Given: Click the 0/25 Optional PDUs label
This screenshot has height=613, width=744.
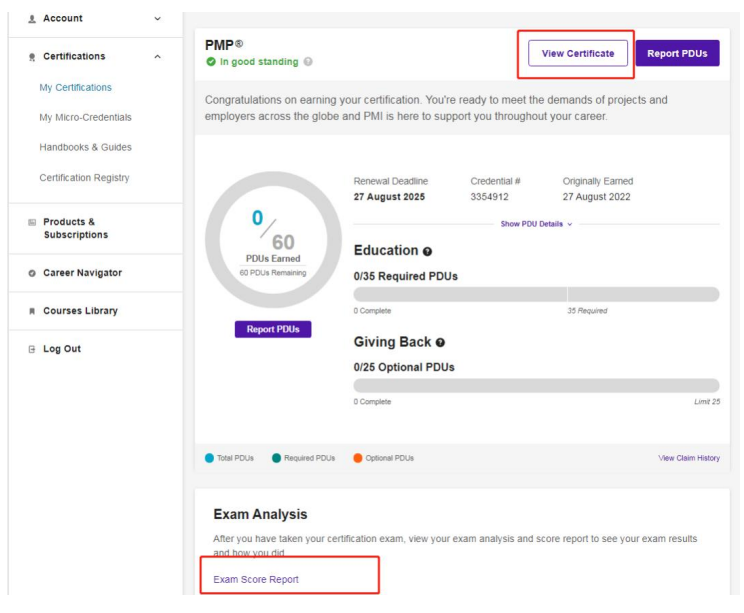Looking at the screenshot, I should 404,367.
